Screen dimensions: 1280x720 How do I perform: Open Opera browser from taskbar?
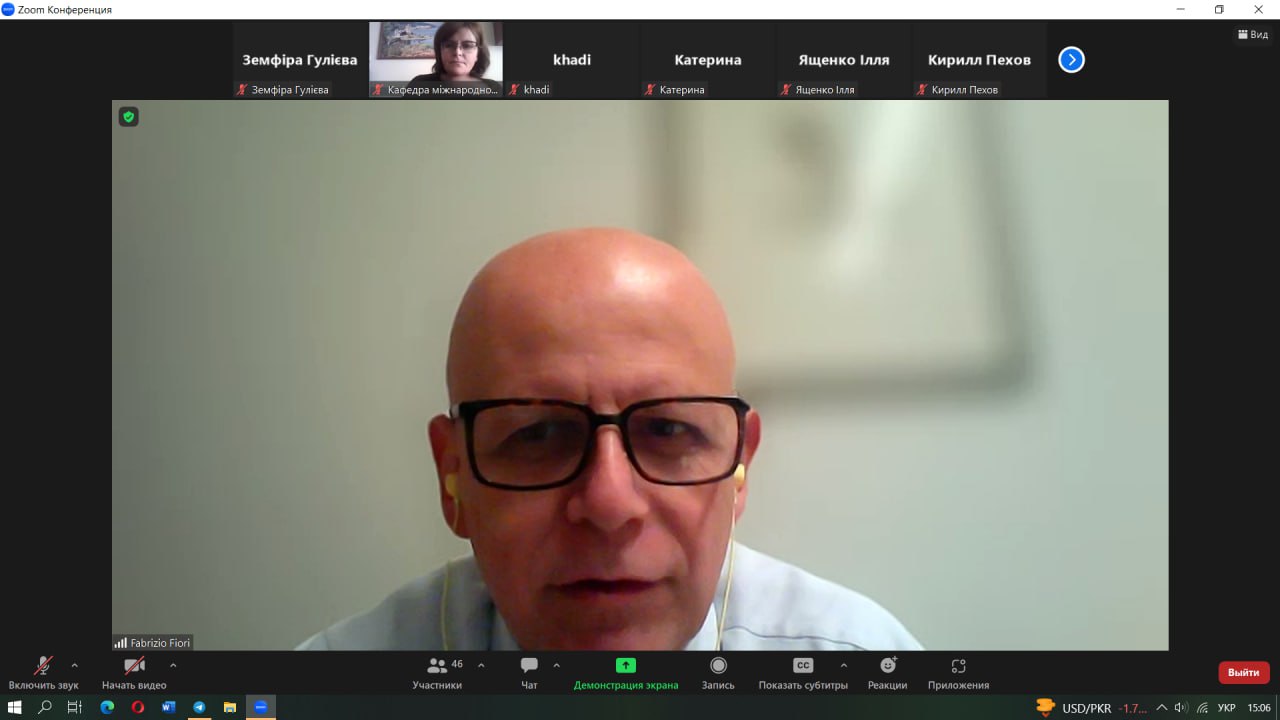tap(138, 707)
